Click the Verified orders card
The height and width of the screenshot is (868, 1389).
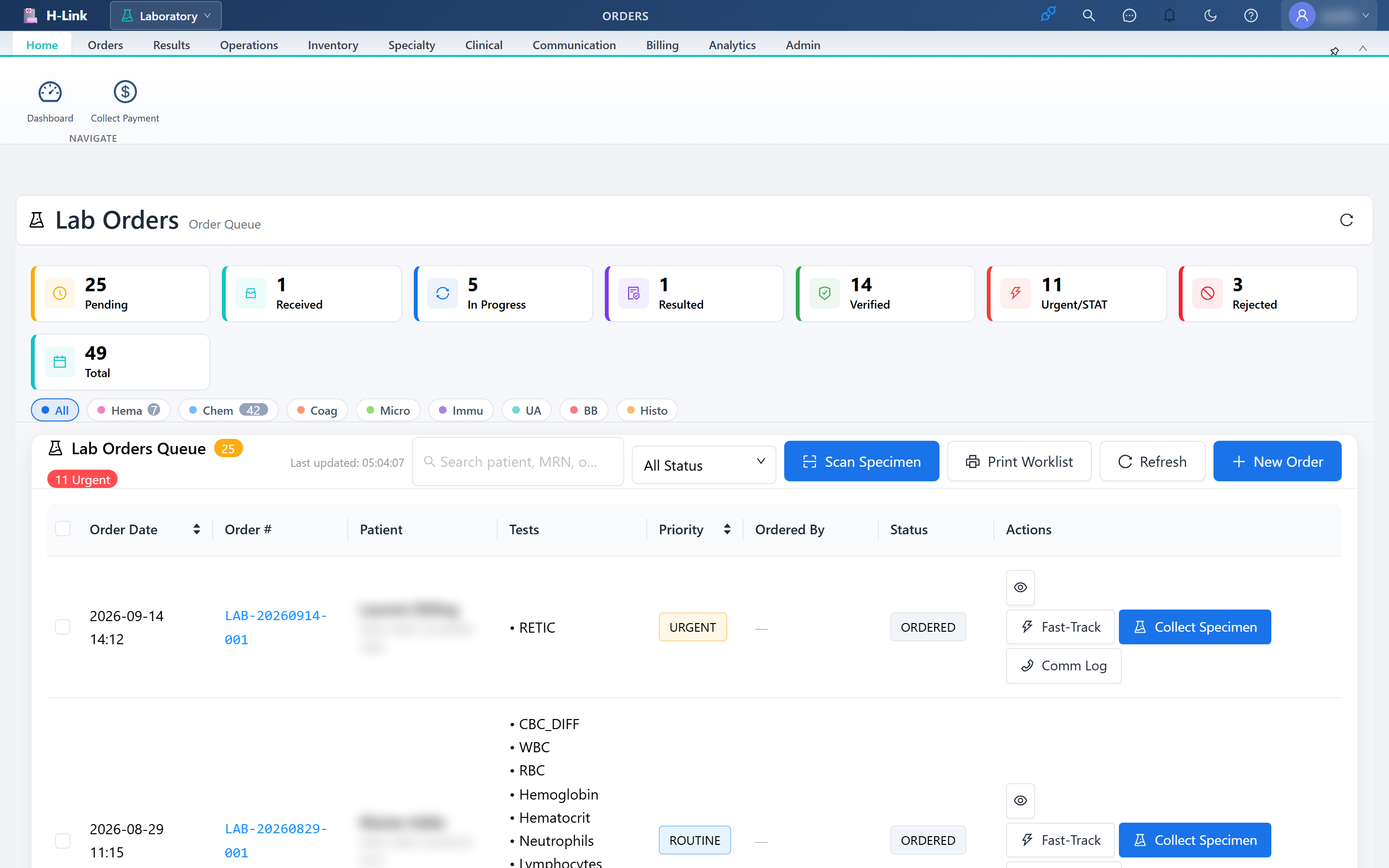885,293
